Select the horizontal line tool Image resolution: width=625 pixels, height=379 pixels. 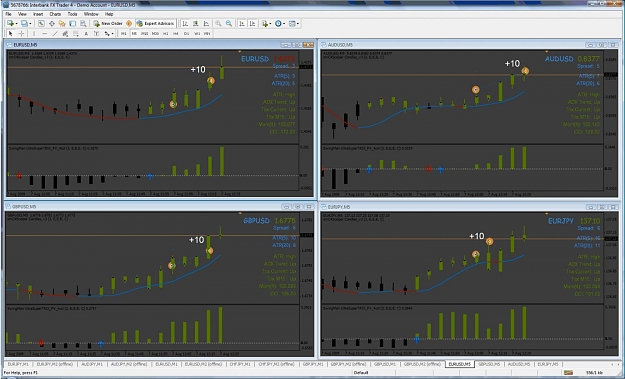pos(44,33)
